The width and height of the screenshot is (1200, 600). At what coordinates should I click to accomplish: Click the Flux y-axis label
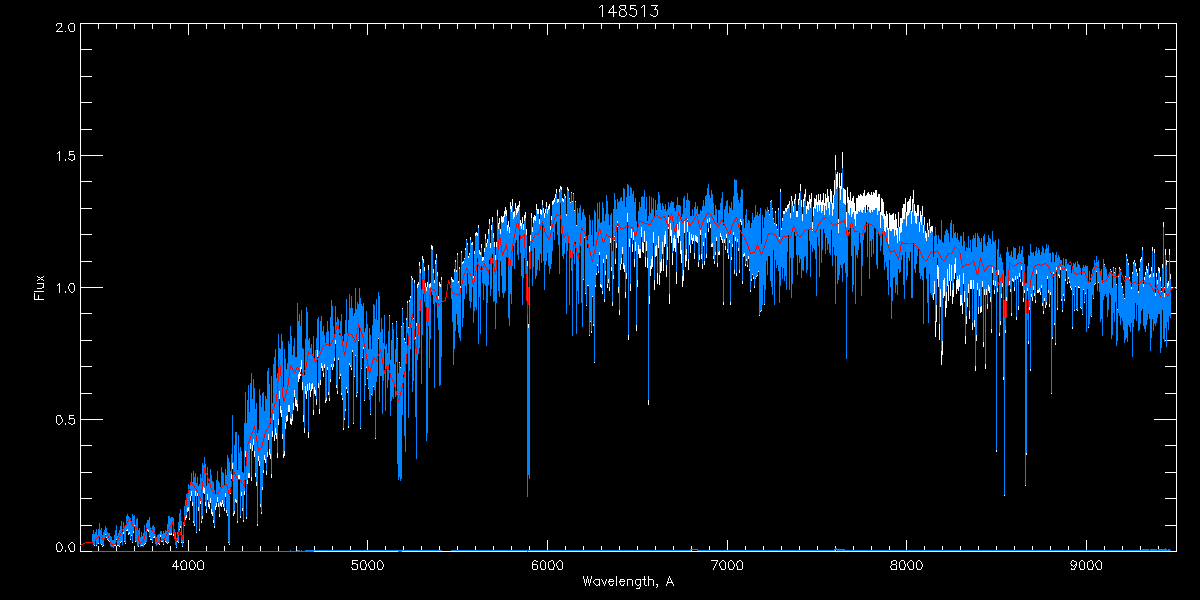coord(40,288)
